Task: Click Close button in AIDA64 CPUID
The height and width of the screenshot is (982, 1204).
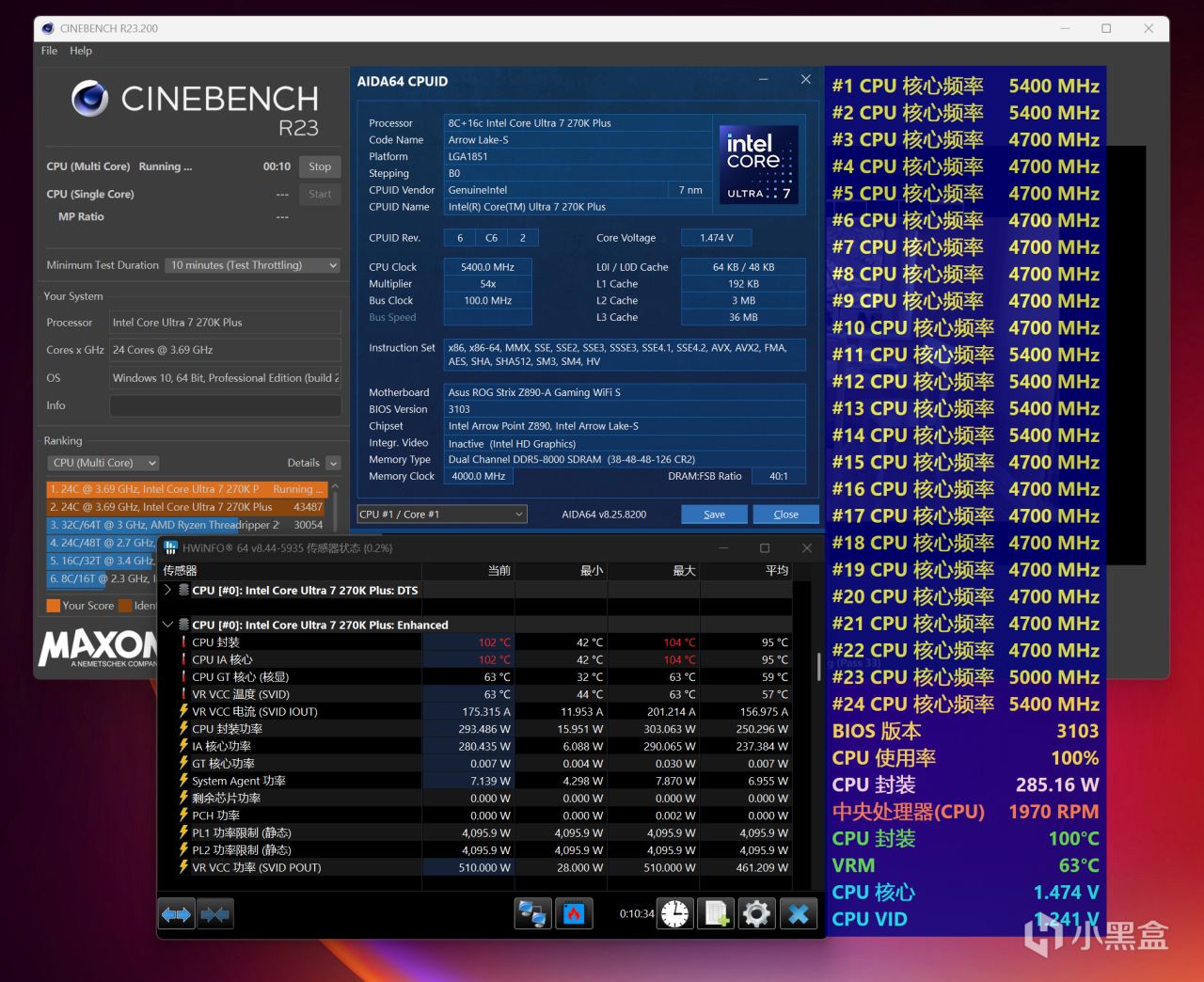Action: tap(786, 515)
